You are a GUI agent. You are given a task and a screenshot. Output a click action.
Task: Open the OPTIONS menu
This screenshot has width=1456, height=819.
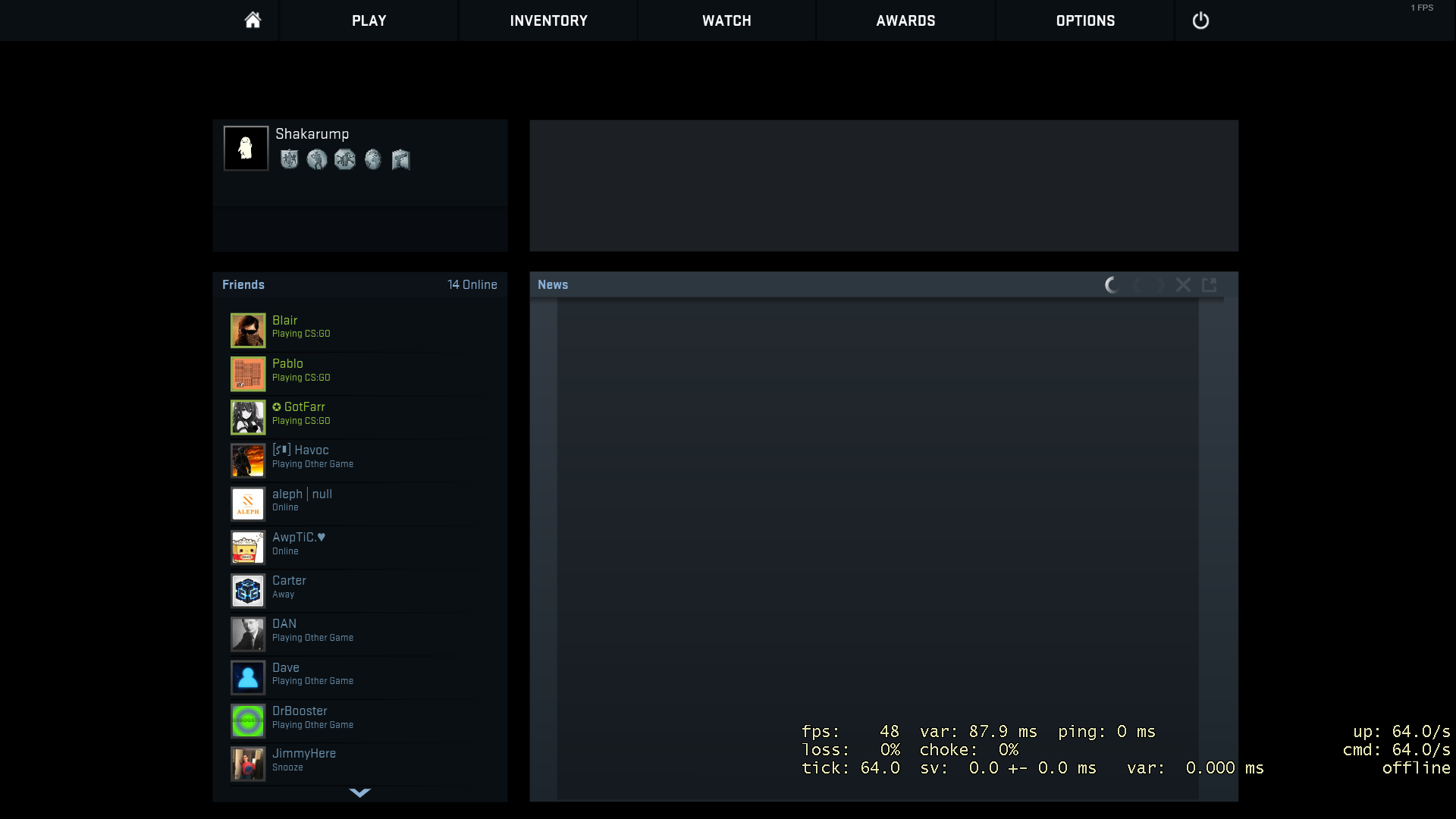(1085, 20)
